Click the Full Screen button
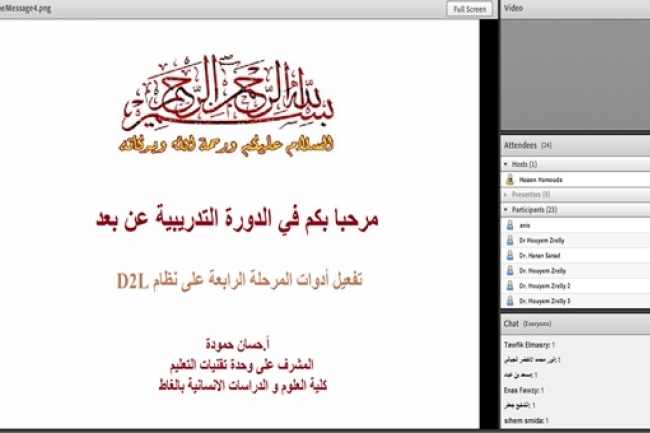This screenshot has height=433, width=650. (469, 9)
